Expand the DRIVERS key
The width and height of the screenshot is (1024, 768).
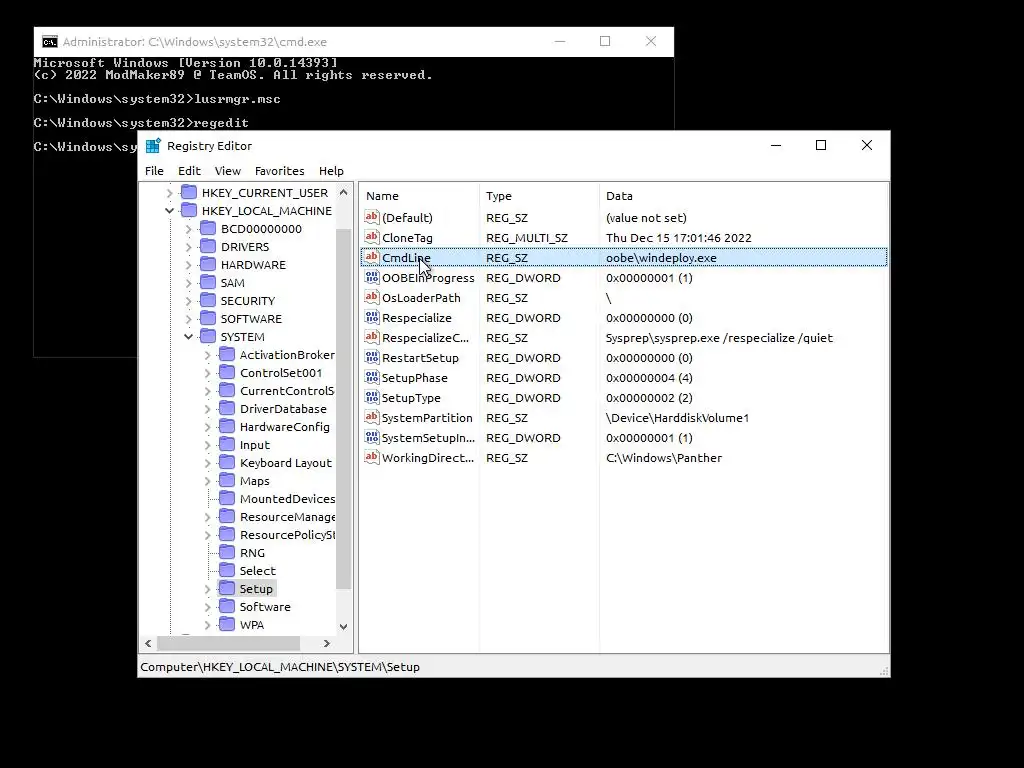point(189,248)
